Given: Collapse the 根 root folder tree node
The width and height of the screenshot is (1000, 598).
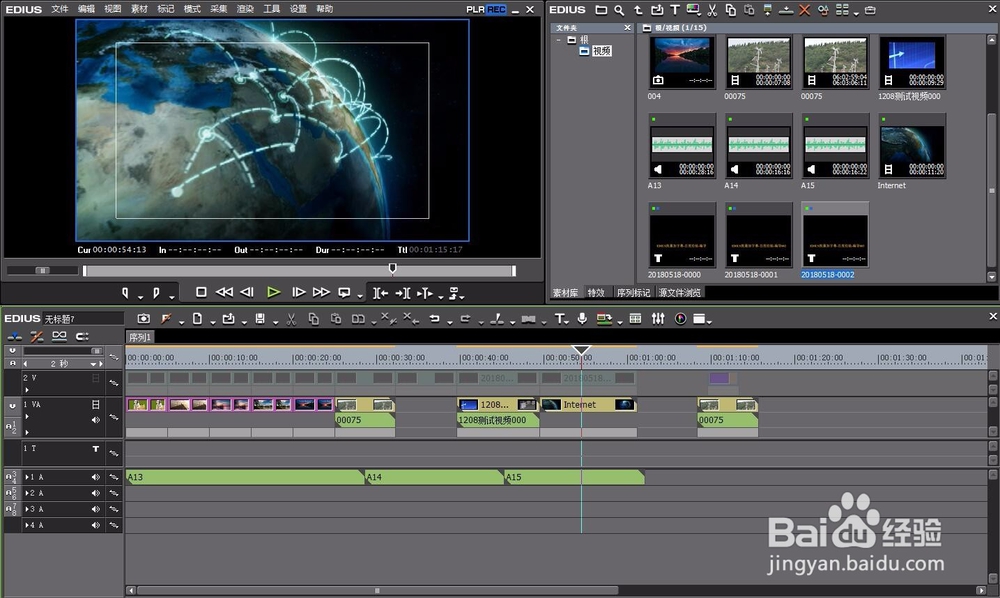Looking at the screenshot, I should click(559, 40).
